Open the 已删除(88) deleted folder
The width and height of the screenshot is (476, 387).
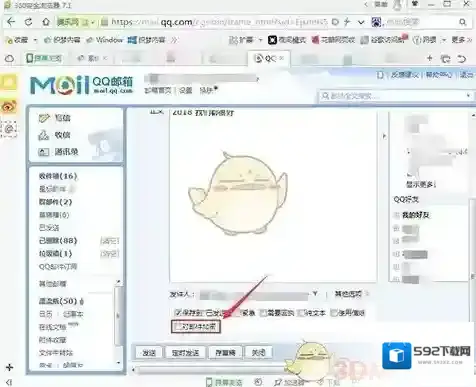pos(58,241)
